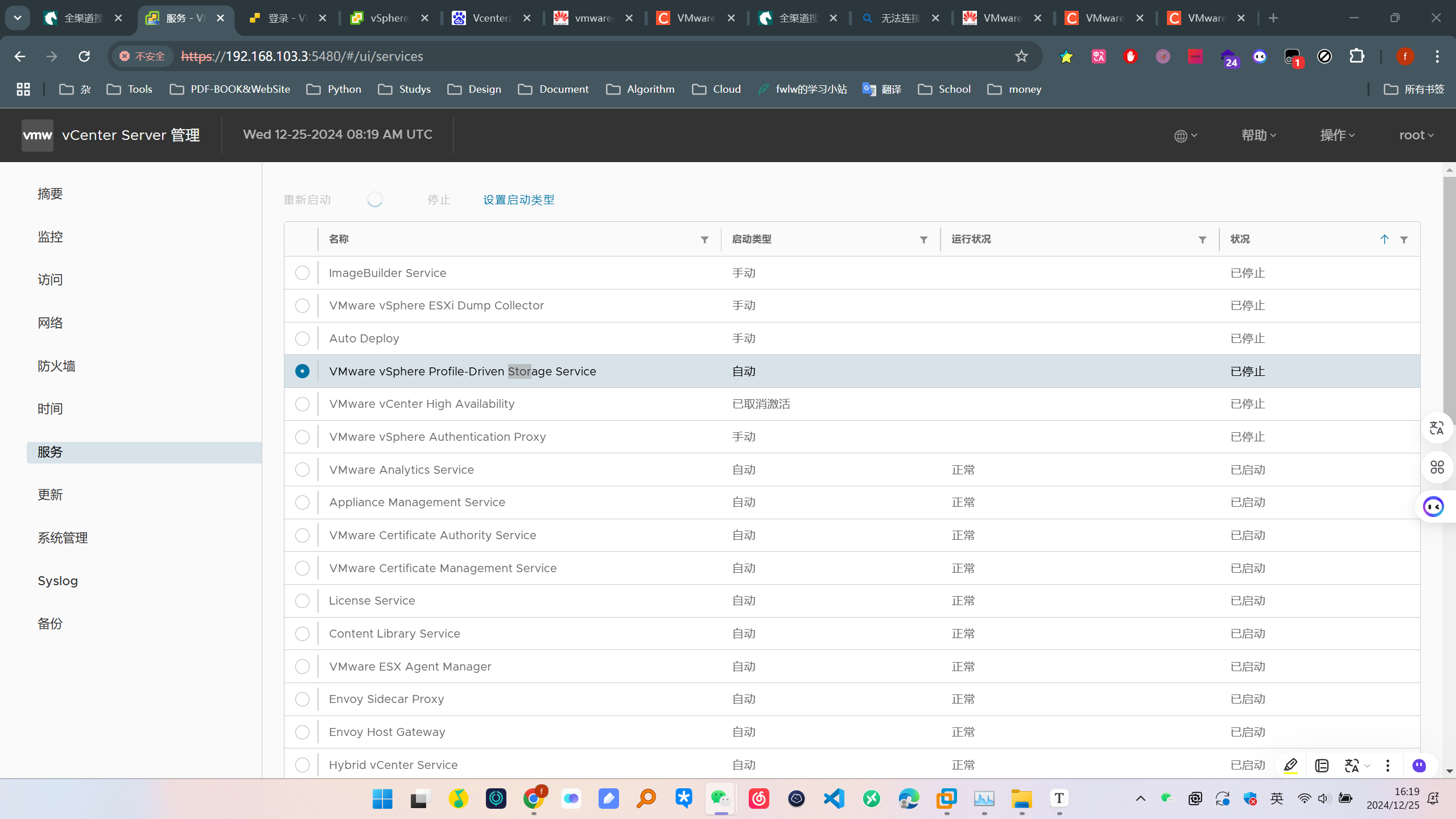Click the 重新启动 button

point(307,200)
